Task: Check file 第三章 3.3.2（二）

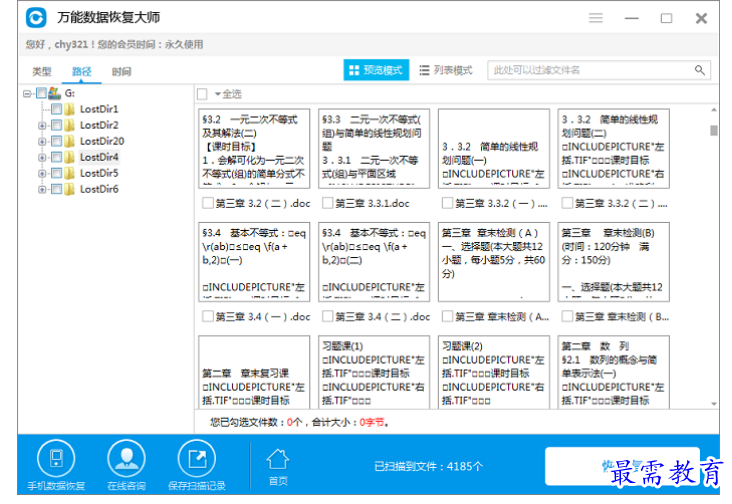Action: [567, 203]
